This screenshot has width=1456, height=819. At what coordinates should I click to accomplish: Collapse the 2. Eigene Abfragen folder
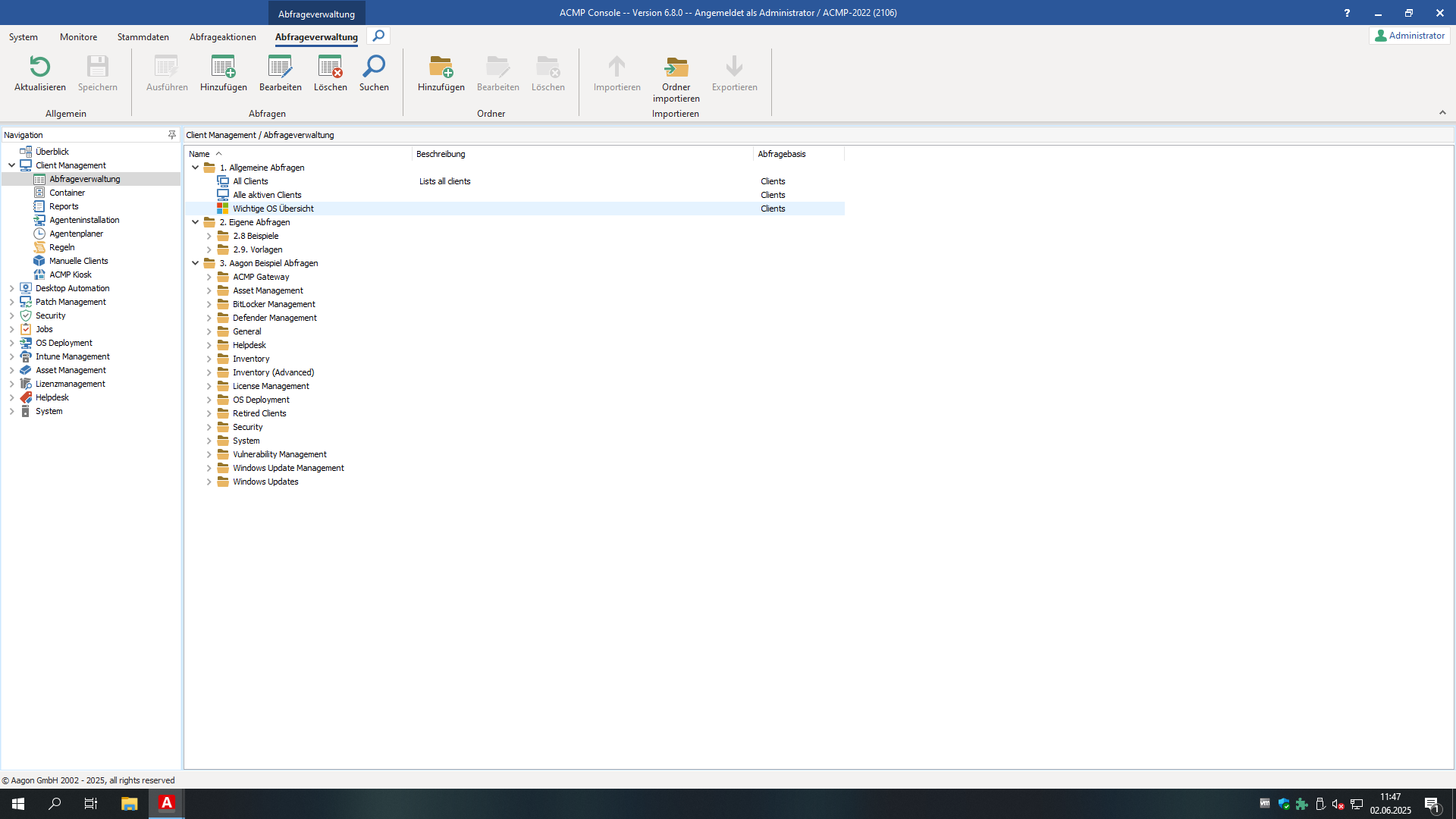[195, 222]
